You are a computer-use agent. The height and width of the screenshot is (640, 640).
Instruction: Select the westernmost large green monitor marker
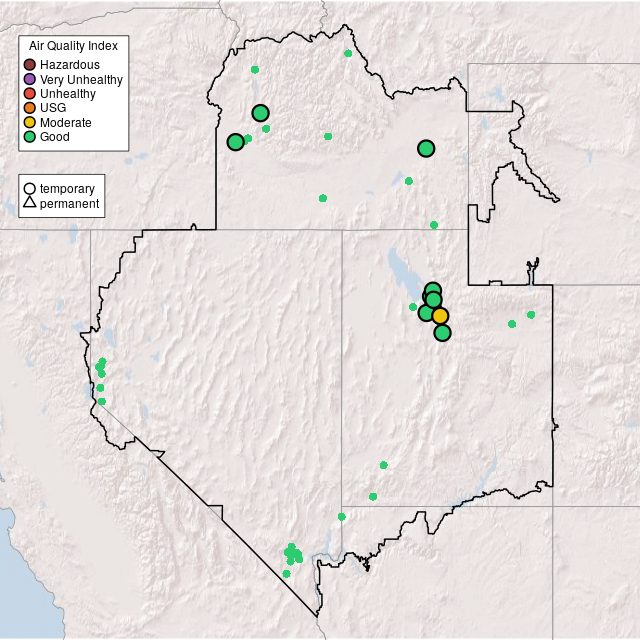pos(235,142)
